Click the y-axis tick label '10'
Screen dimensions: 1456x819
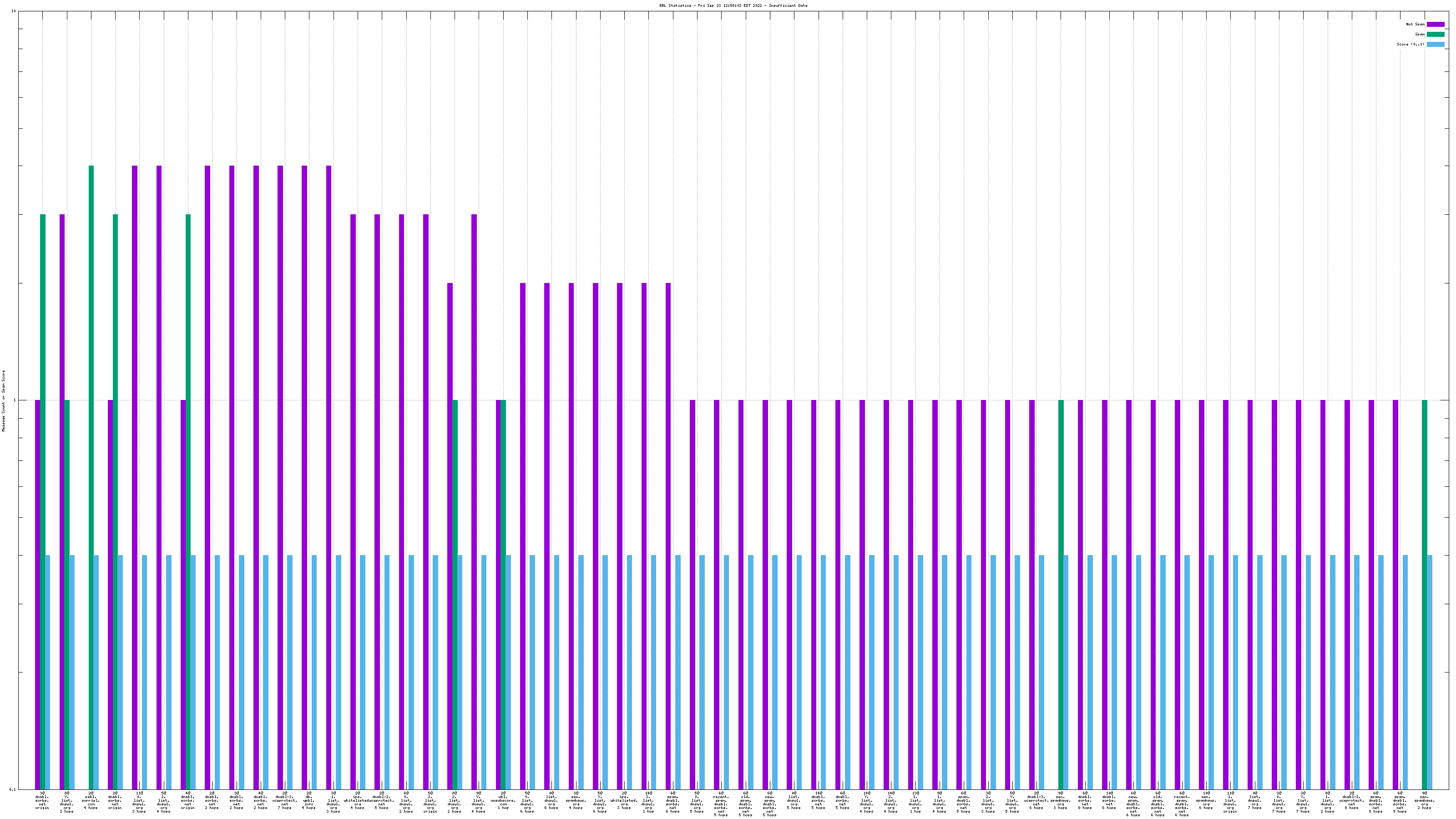(x=14, y=11)
